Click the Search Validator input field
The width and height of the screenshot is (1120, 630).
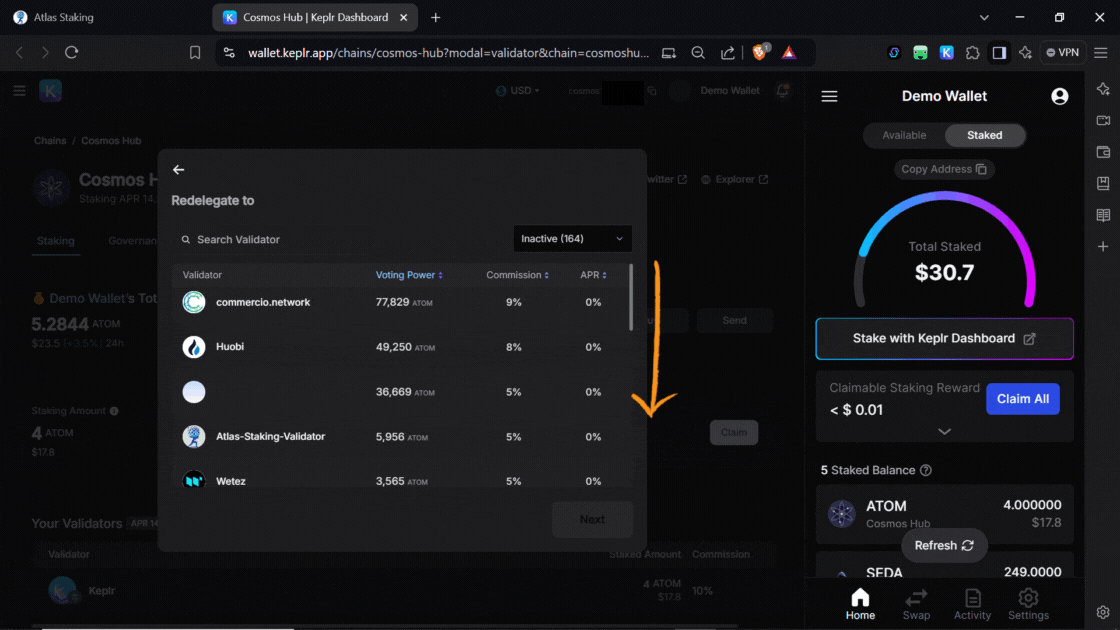pyautogui.click(x=340, y=240)
